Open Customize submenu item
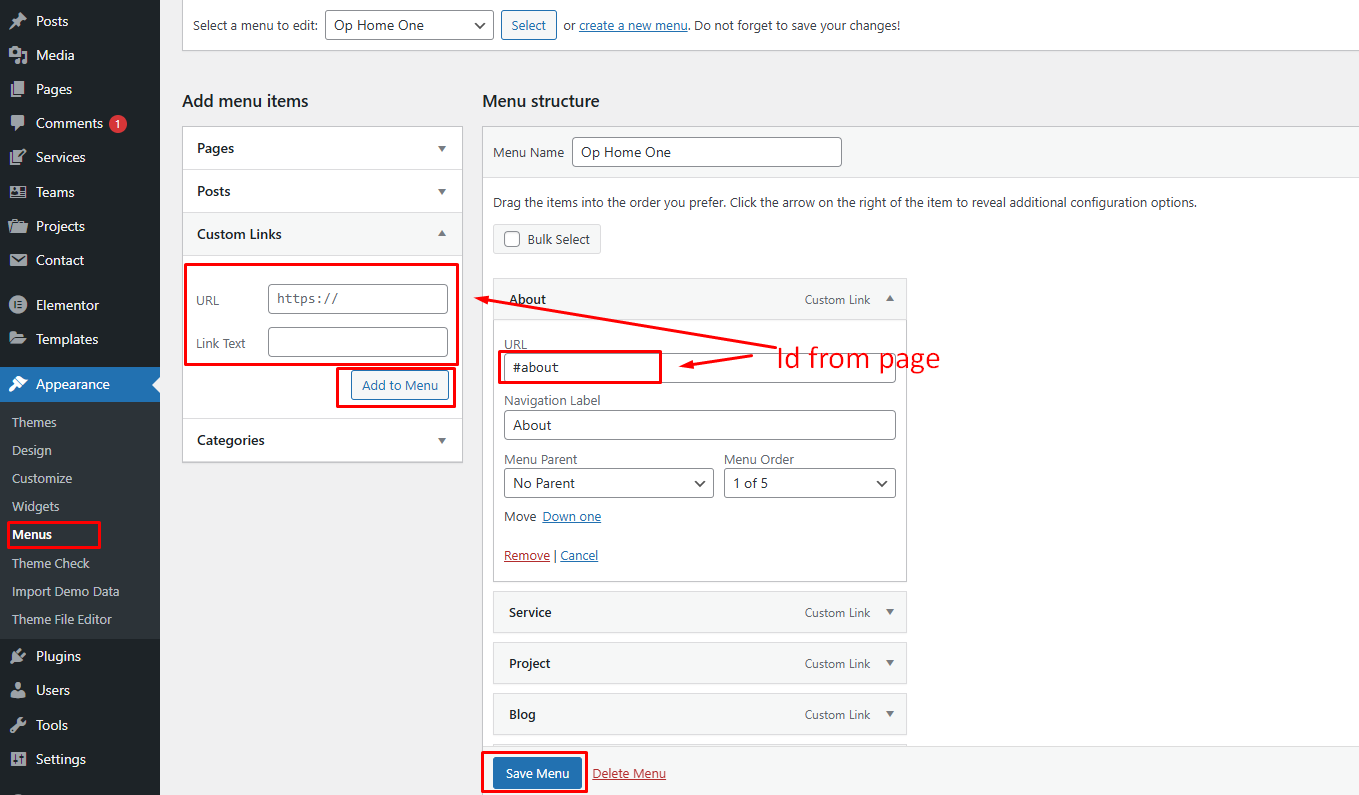 [x=42, y=478]
